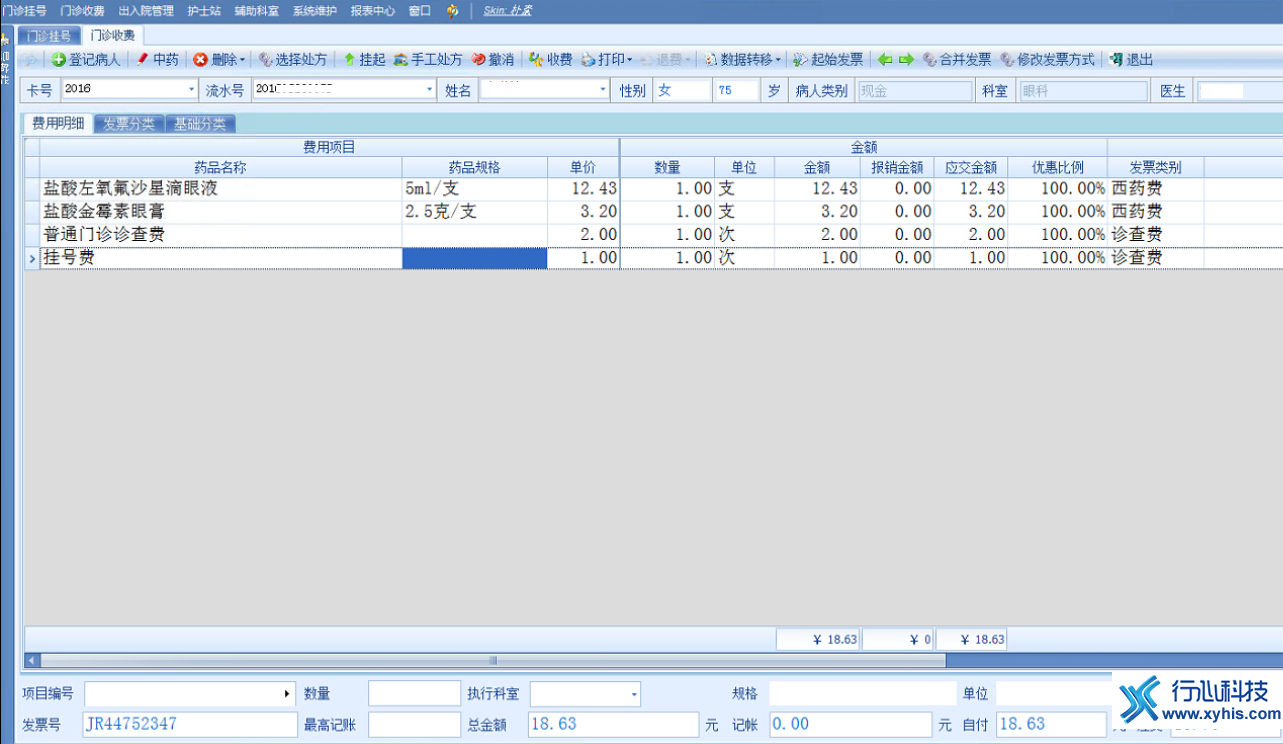The height and width of the screenshot is (744, 1283).
Task: Click the 中药 toolbar button
Action: click(x=157, y=60)
